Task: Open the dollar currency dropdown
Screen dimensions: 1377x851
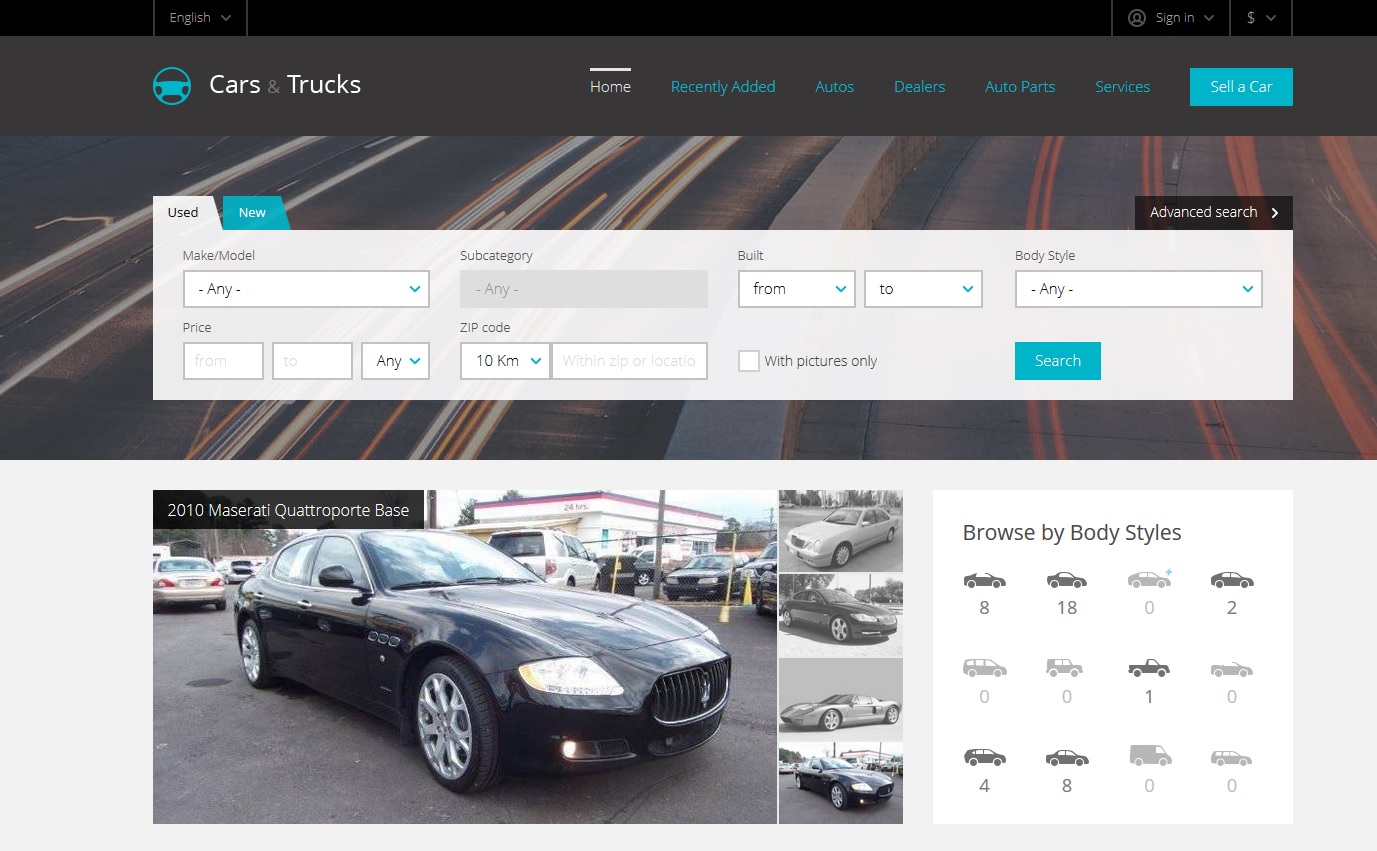Action: pyautogui.click(x=1261, y=18)
